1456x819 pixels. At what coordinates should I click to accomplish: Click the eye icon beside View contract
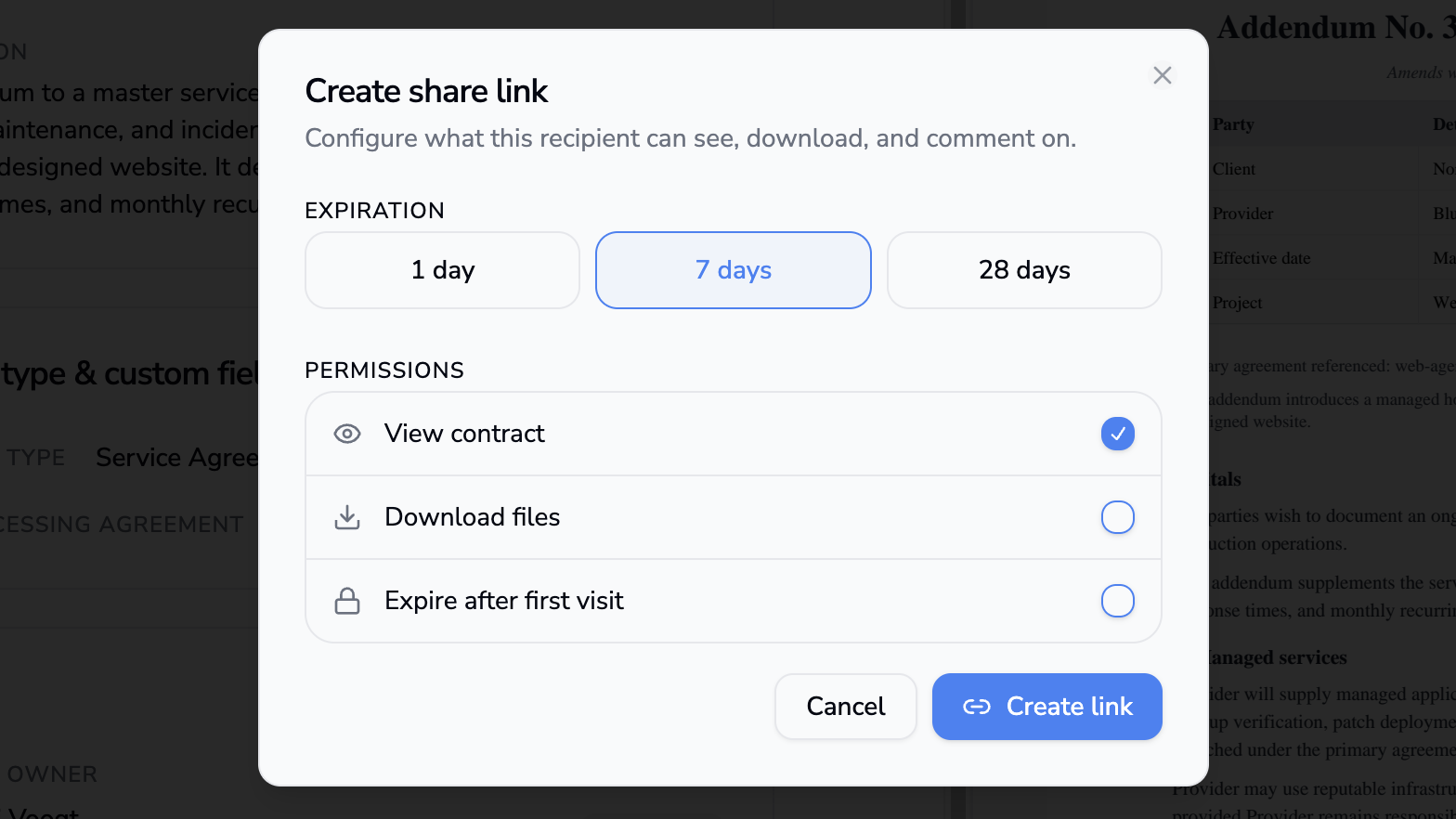click(347, 434)
